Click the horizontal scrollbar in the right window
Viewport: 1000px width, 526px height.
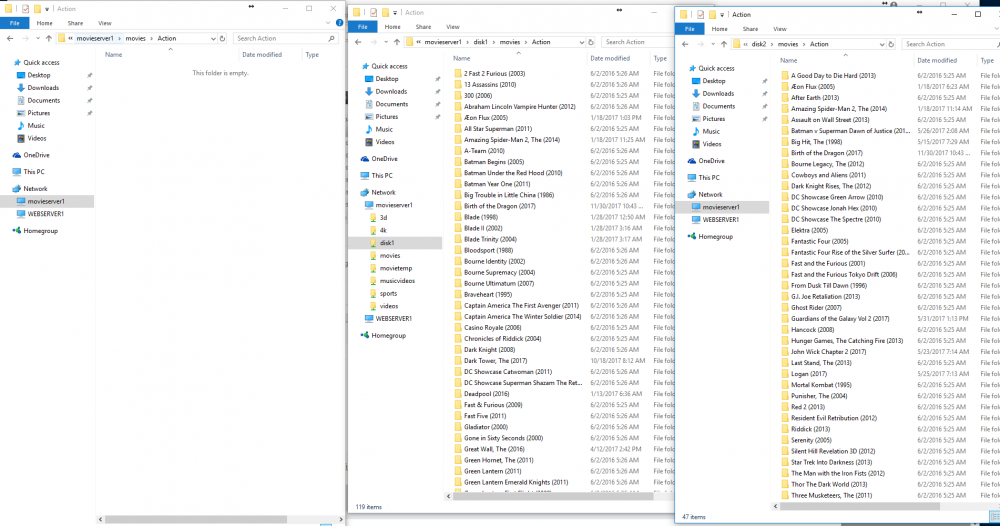point(860,506)
